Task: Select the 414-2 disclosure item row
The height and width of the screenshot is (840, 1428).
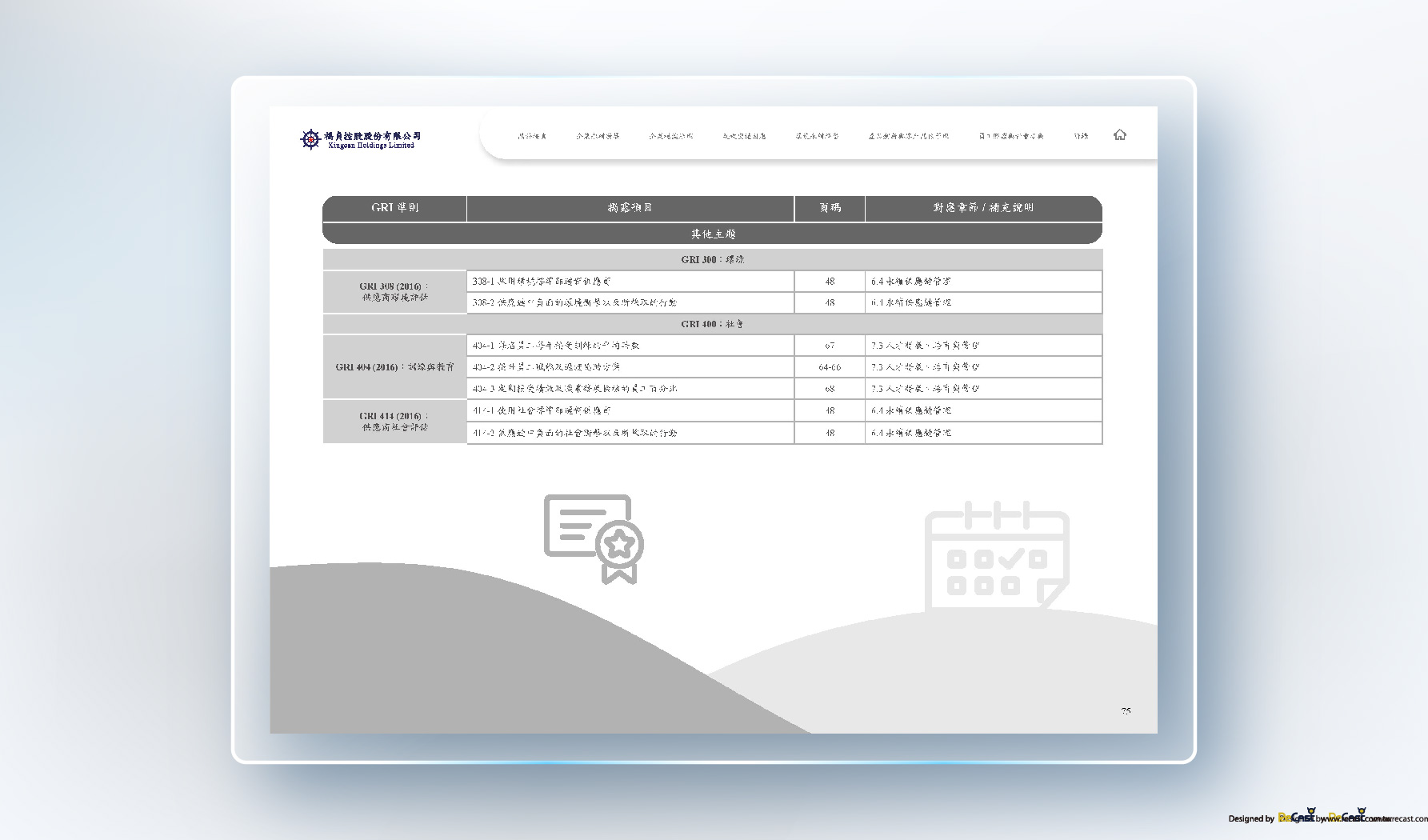Action: (x=630, y=433)
